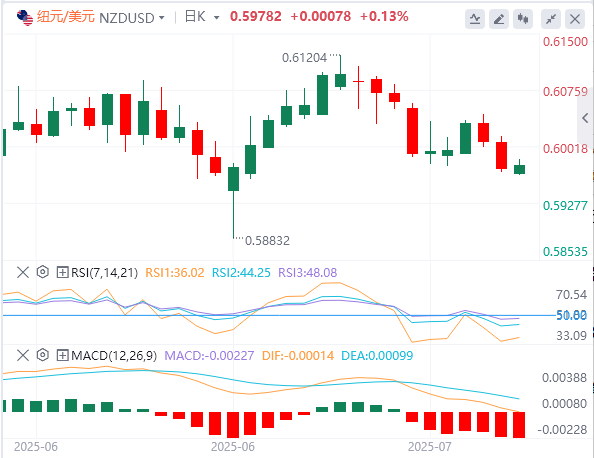Image resolution: width=594 pixels, height=458 pixels.
Task: Click the RSI(7,14,21) label
Action: pos(105,272)
